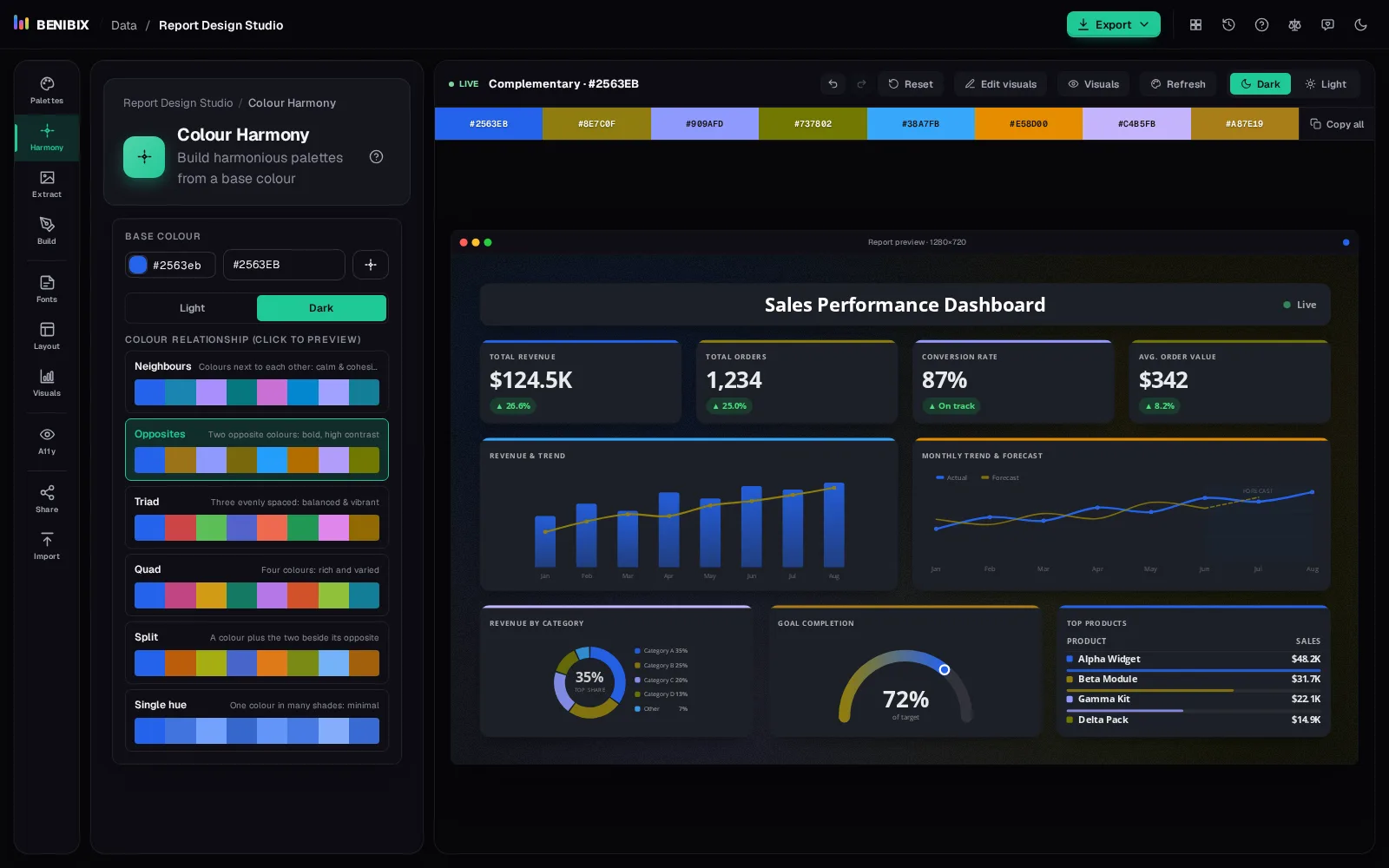Click Copy all palette button
The height and width of the screenshot is (868, 1389).
1337,124
